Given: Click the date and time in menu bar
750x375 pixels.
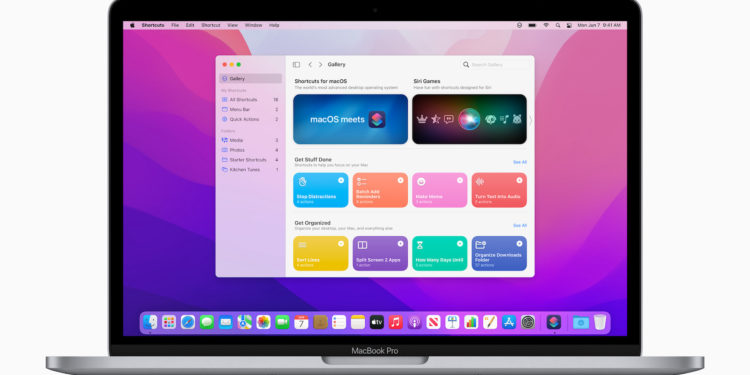Looking at the screenshot, I should 599,25.
